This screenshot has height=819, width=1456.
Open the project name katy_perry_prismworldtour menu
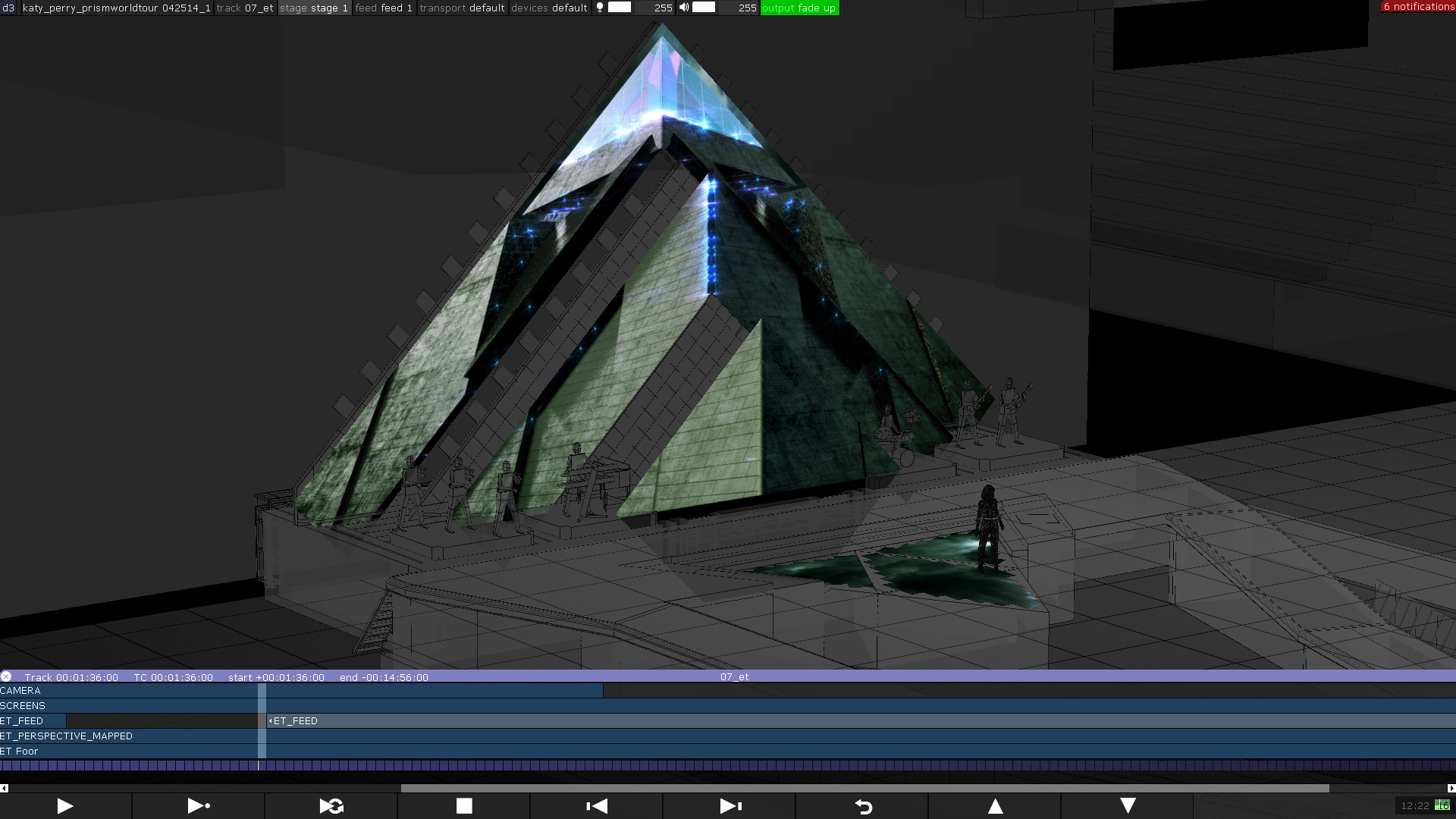116,8
